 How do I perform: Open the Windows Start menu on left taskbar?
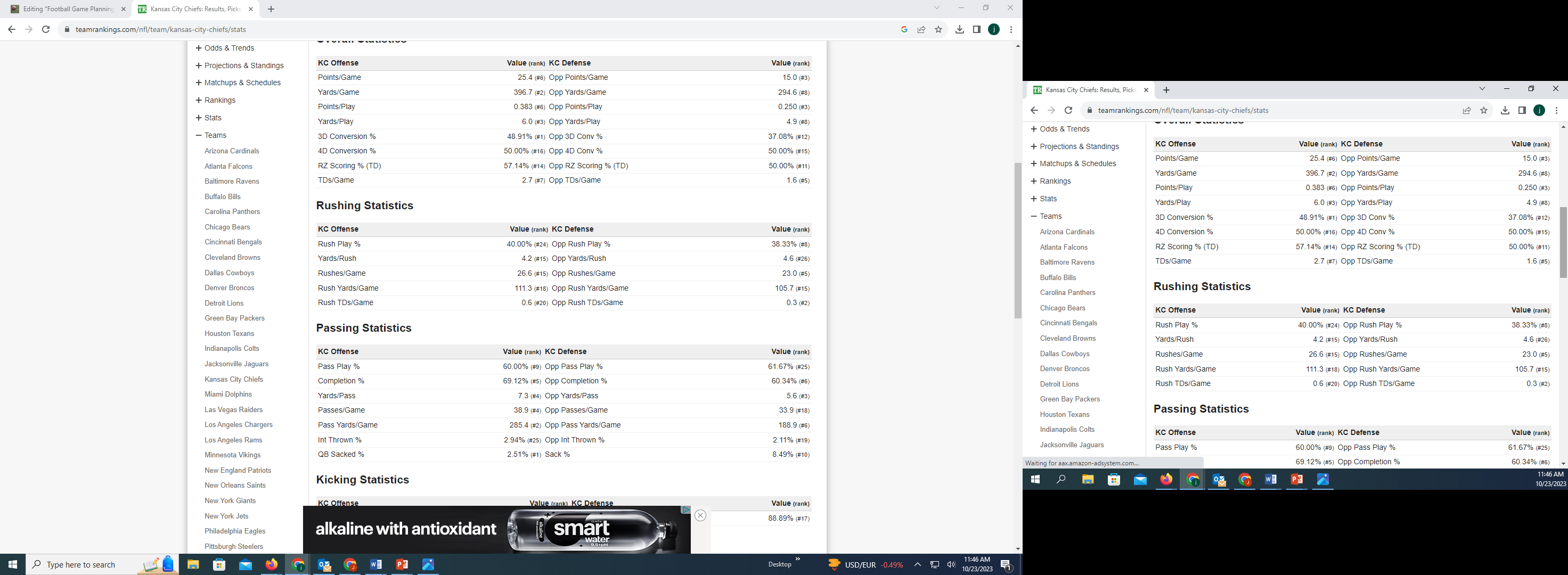(13, 565)
